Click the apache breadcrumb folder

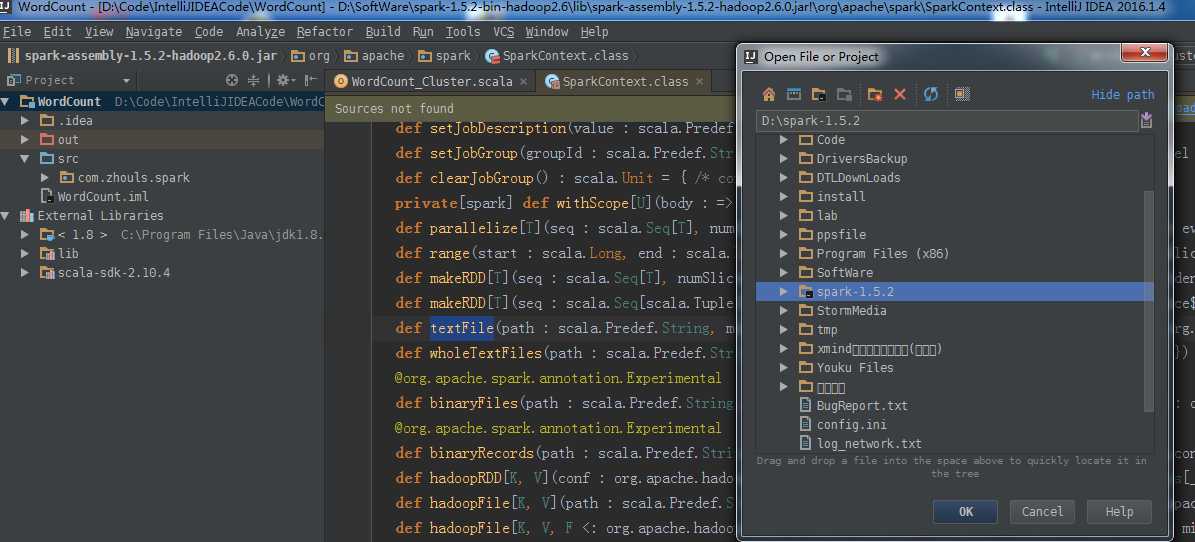374,56
